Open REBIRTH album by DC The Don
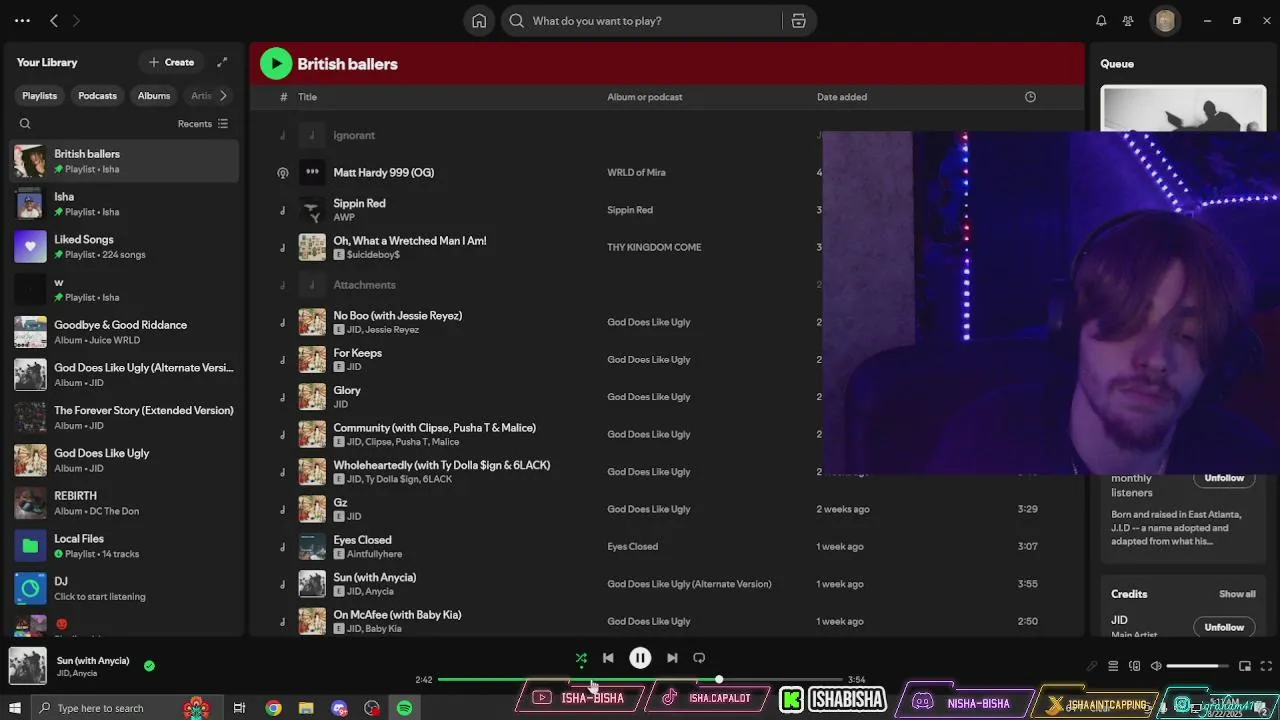This screenshot has height=720, width=1280. tap(124, 503)
